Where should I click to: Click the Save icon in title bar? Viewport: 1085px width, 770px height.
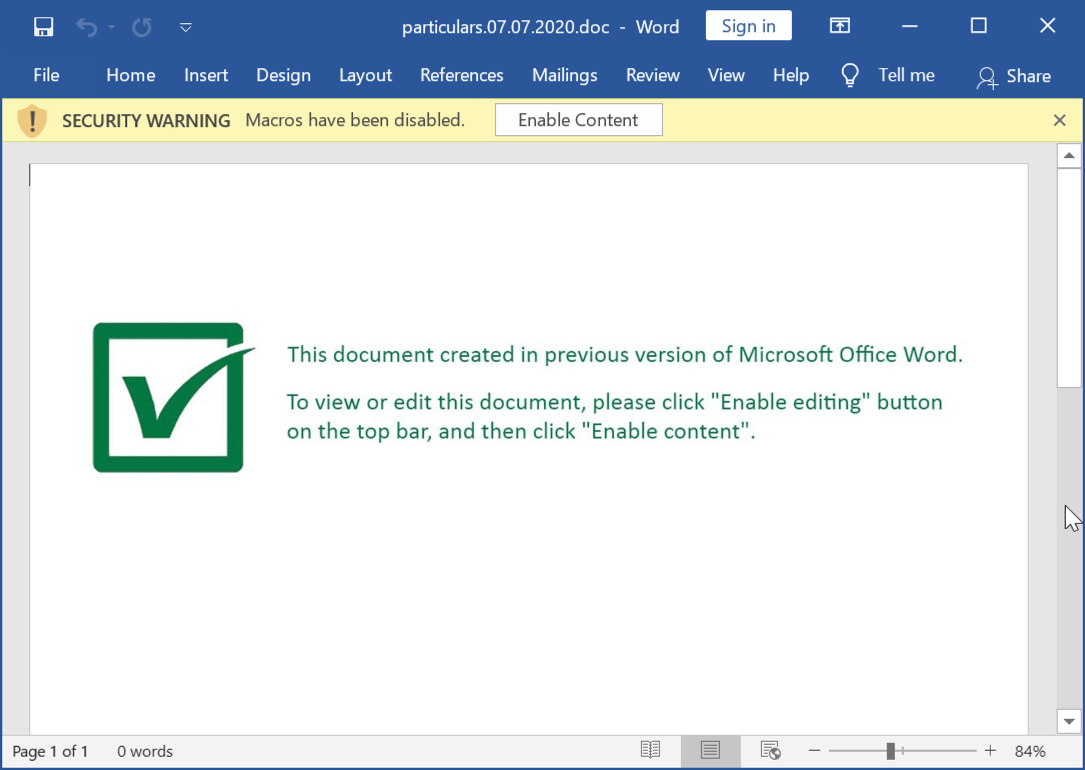point(43,27)
